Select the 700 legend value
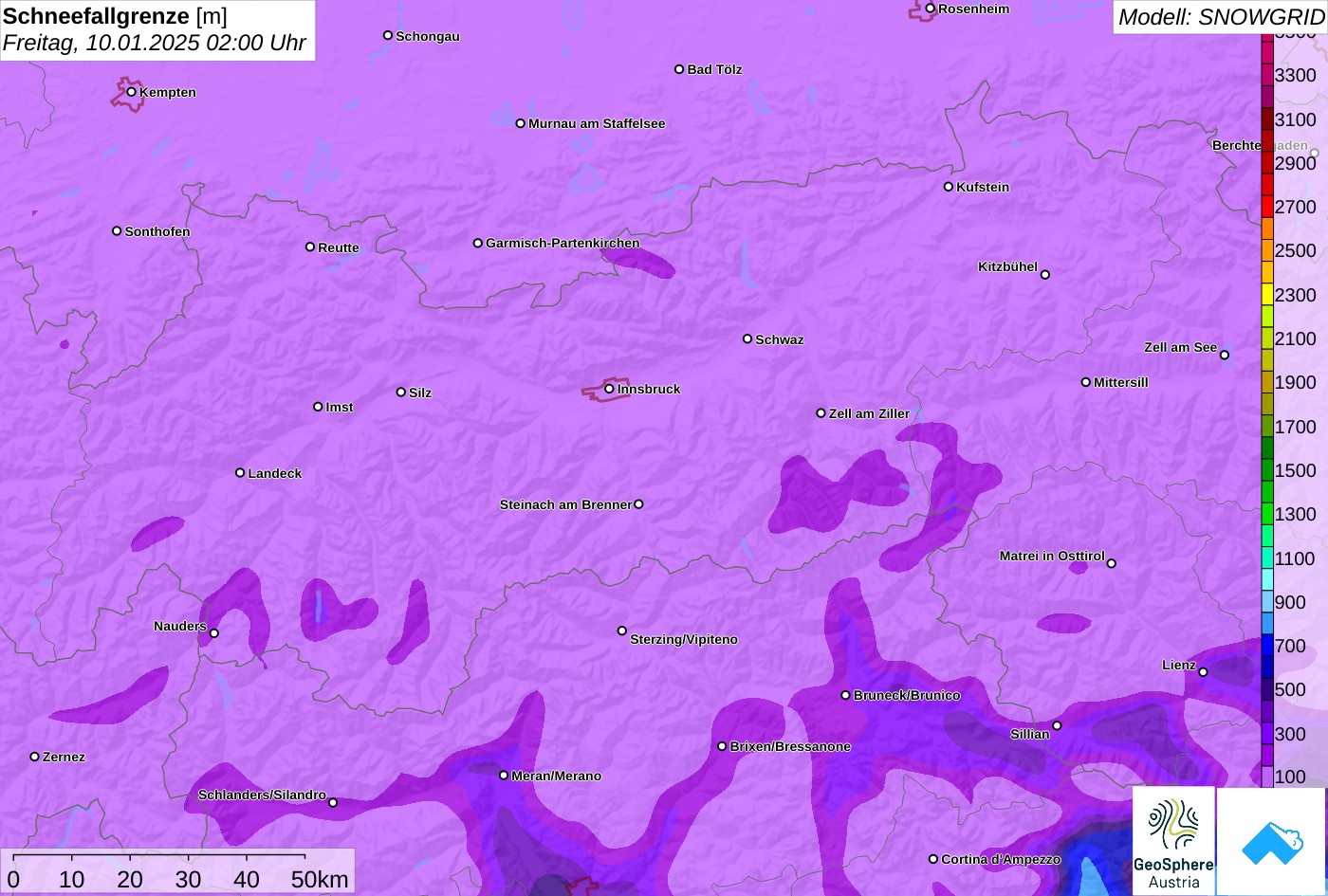 1291,647
